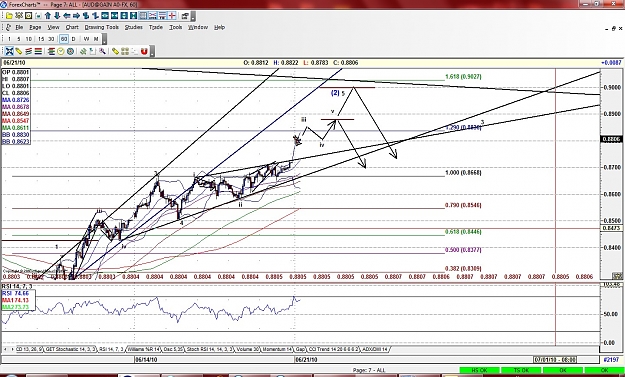Click the magnifier zoom icon
The height and width of the screenshot is (377, 625).
[102, 51]
